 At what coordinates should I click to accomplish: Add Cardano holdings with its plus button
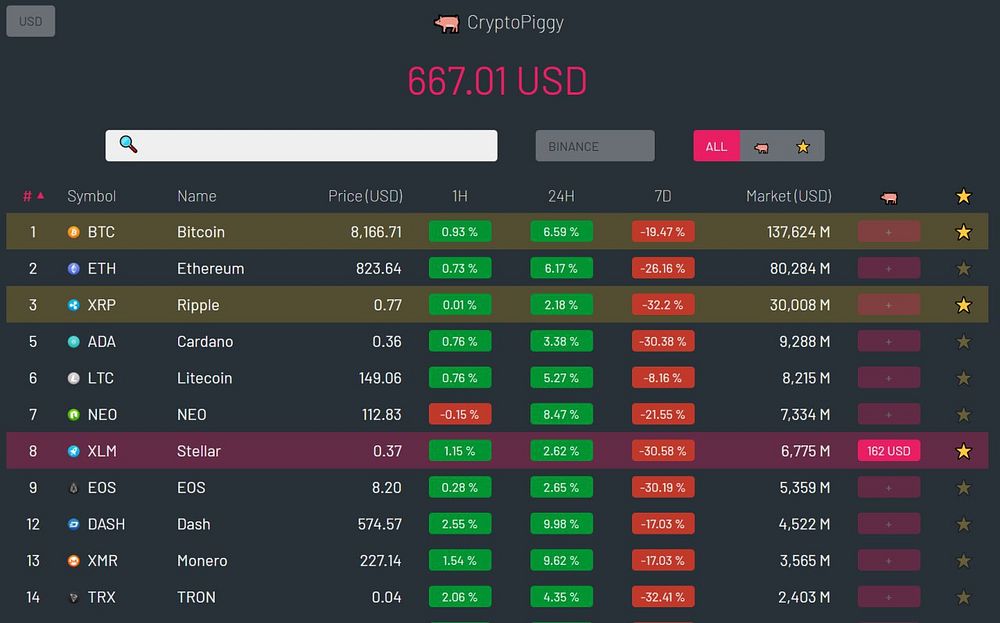point(888,342)
